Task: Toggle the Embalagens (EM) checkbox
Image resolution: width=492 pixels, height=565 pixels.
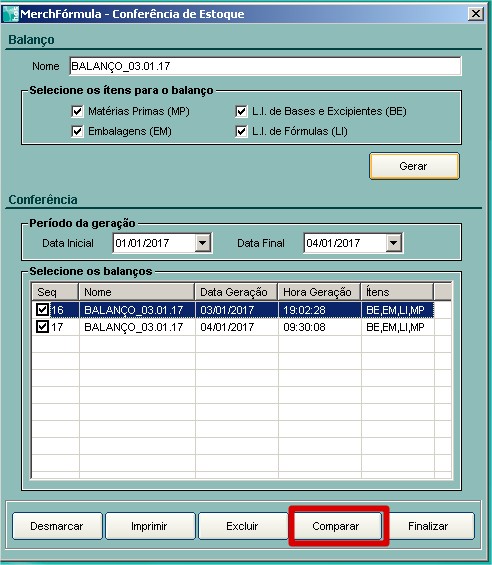Action: (77, 132)
